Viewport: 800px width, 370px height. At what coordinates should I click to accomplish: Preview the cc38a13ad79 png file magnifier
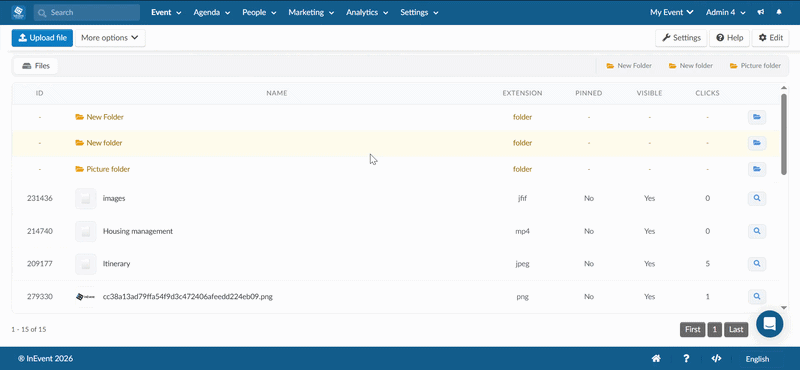point(757,297)
